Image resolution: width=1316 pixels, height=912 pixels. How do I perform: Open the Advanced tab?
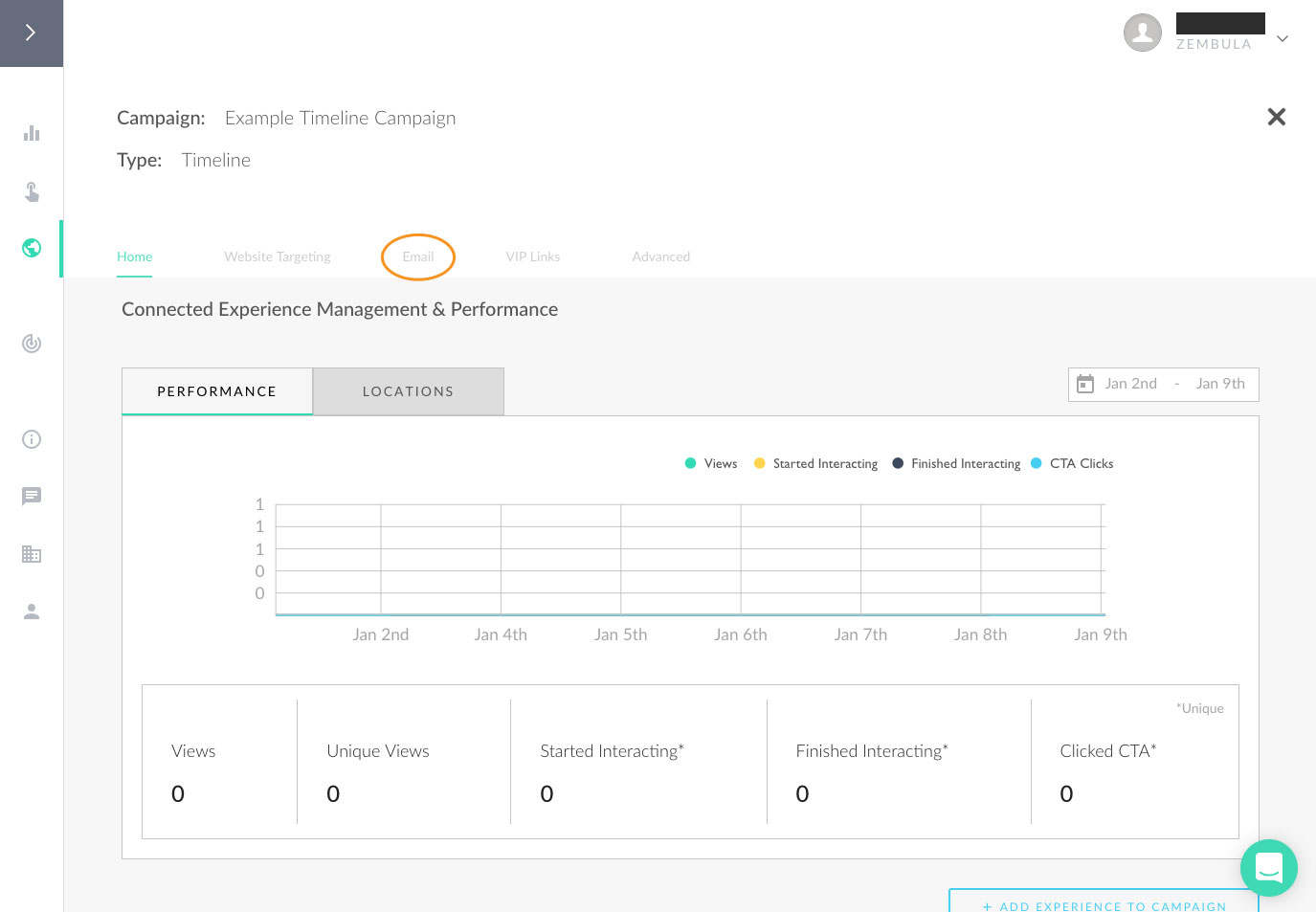pos(661,256)
